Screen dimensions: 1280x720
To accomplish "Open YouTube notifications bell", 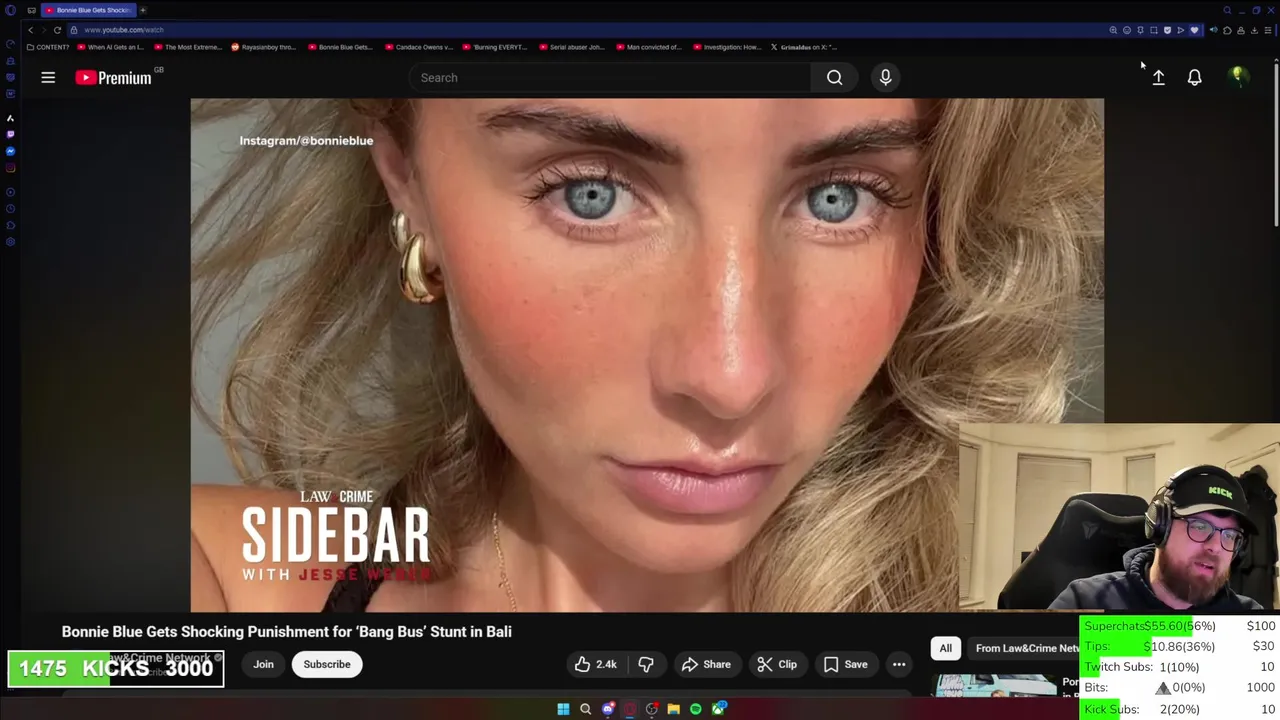I will tap(1194, 77).
